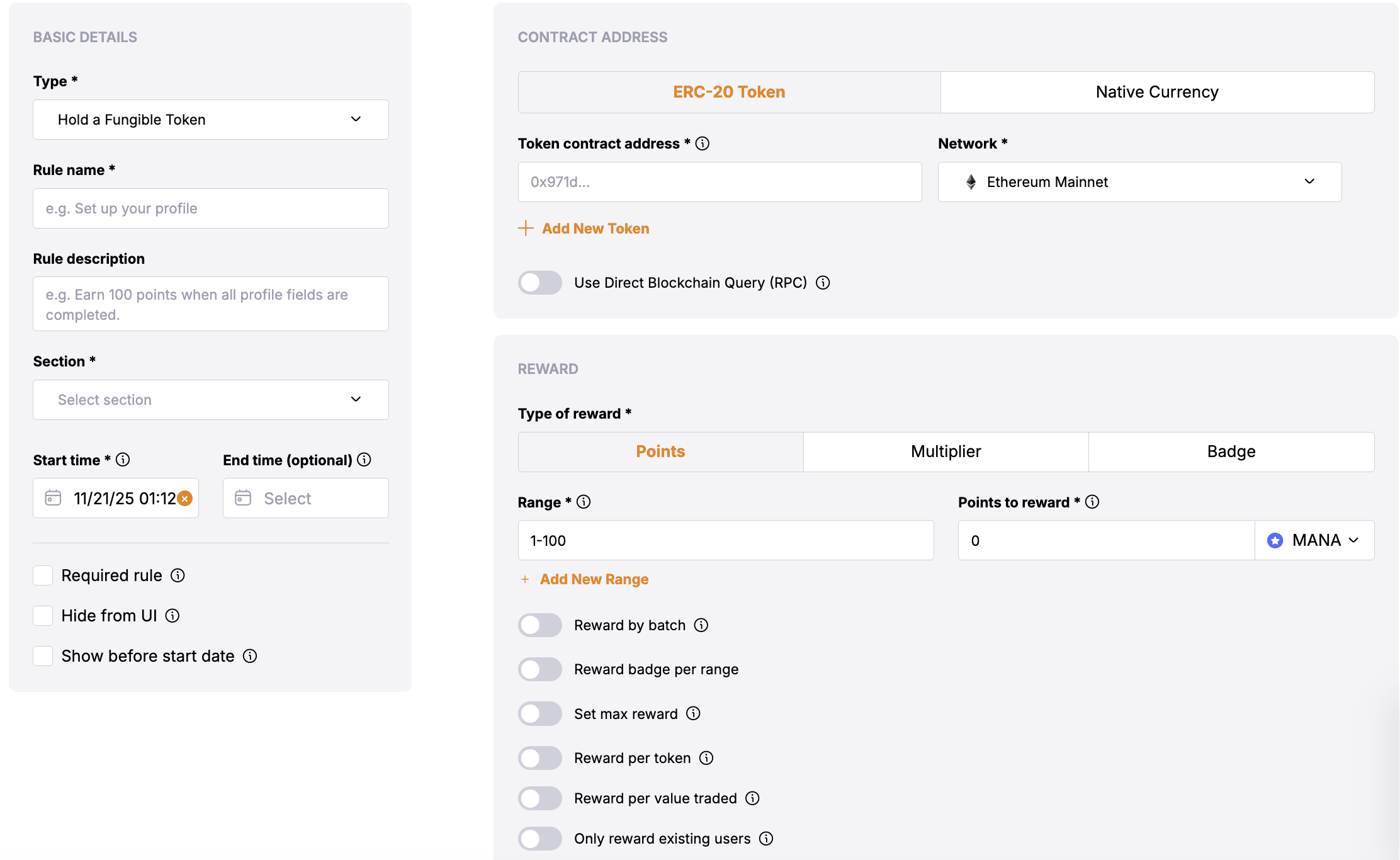The width and height of the screenshot is (1400, 860).
Task: Select the Badge reward type tab
Action: (x=1231, y=451)
